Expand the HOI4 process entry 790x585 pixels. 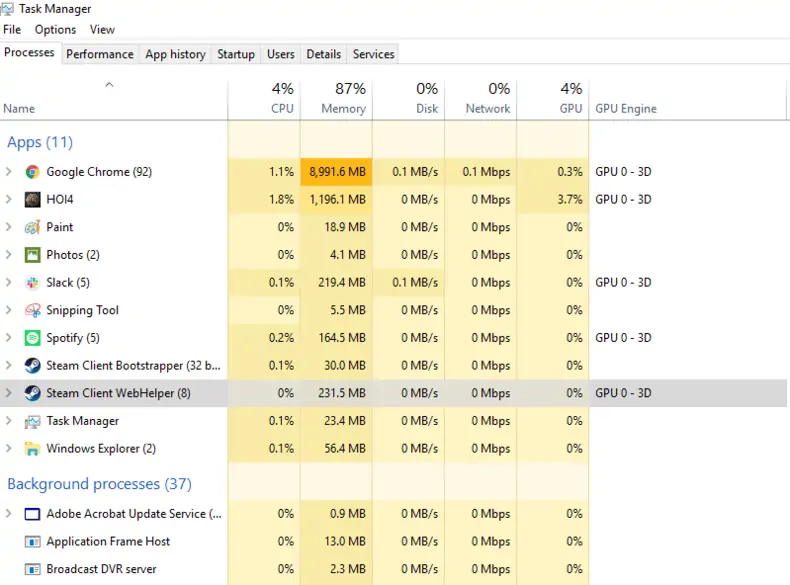click(9, 200)
